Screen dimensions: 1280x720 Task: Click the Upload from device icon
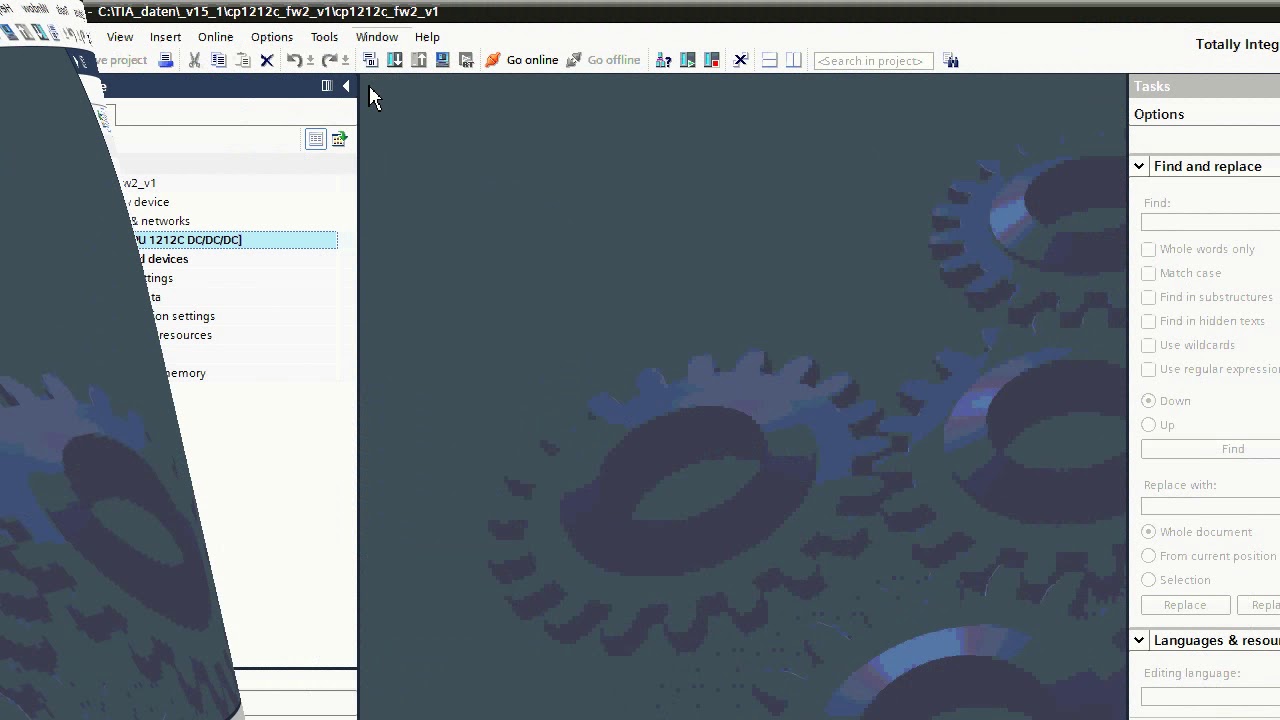[x=419, y=60]
